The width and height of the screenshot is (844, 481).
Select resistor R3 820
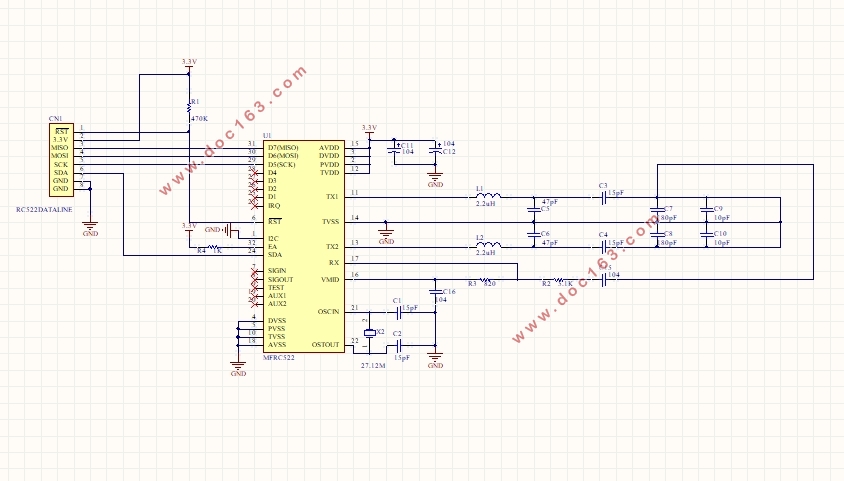(x=484, y=280)
